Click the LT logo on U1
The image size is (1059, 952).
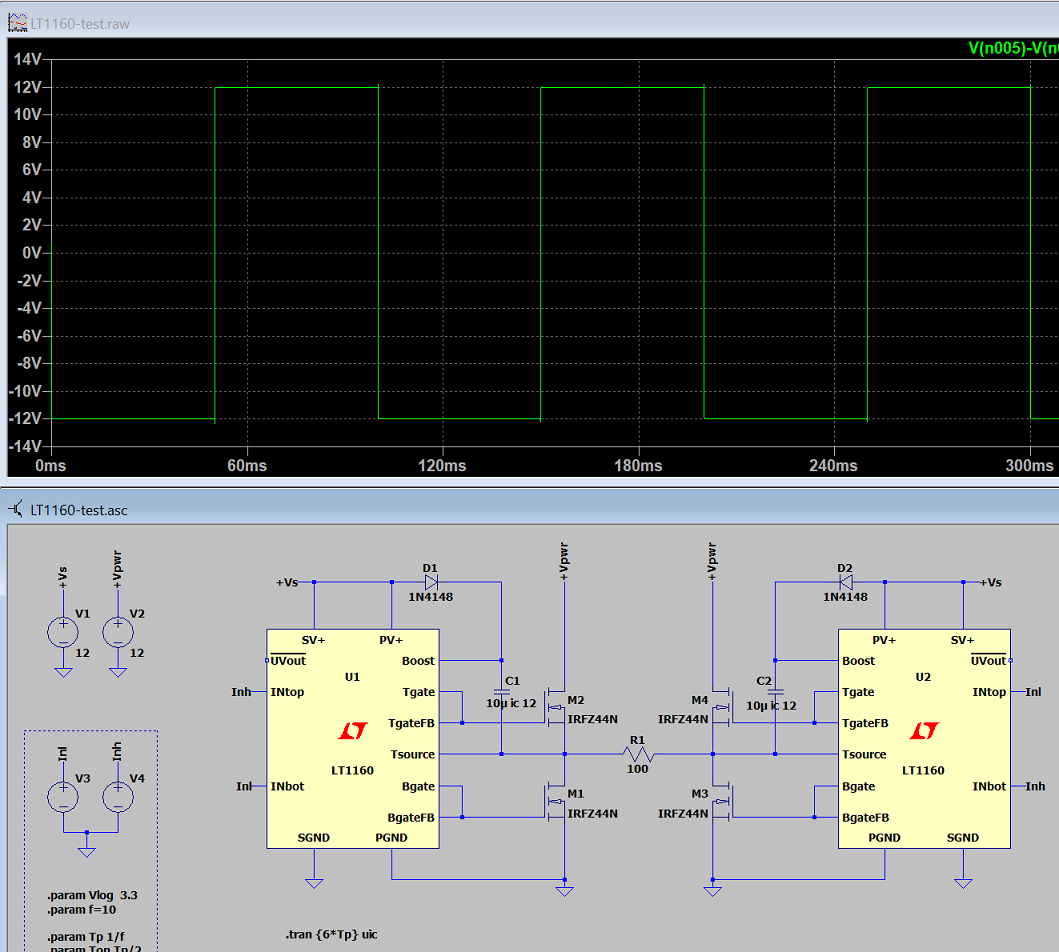click(353, 731)
